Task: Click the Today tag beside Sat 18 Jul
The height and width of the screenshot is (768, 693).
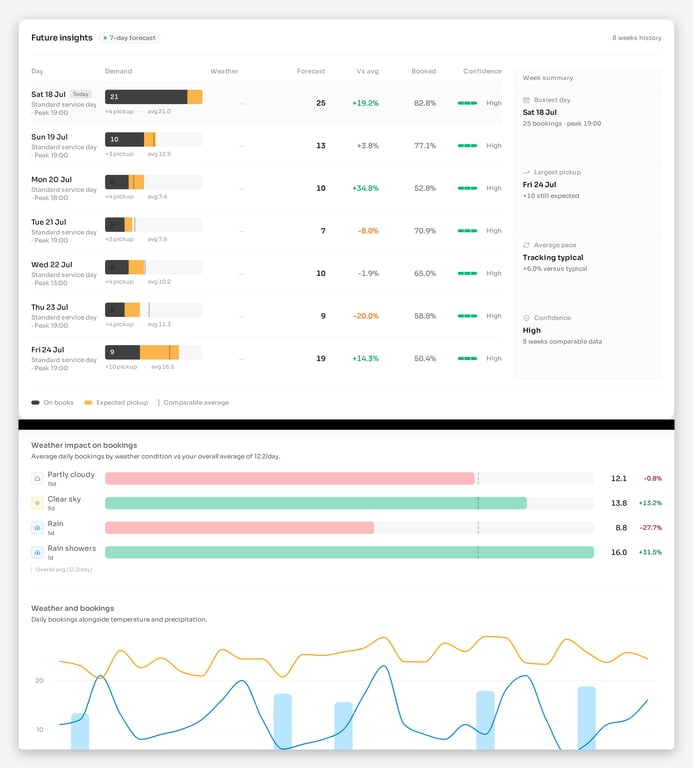Action: tap(81, 94)
